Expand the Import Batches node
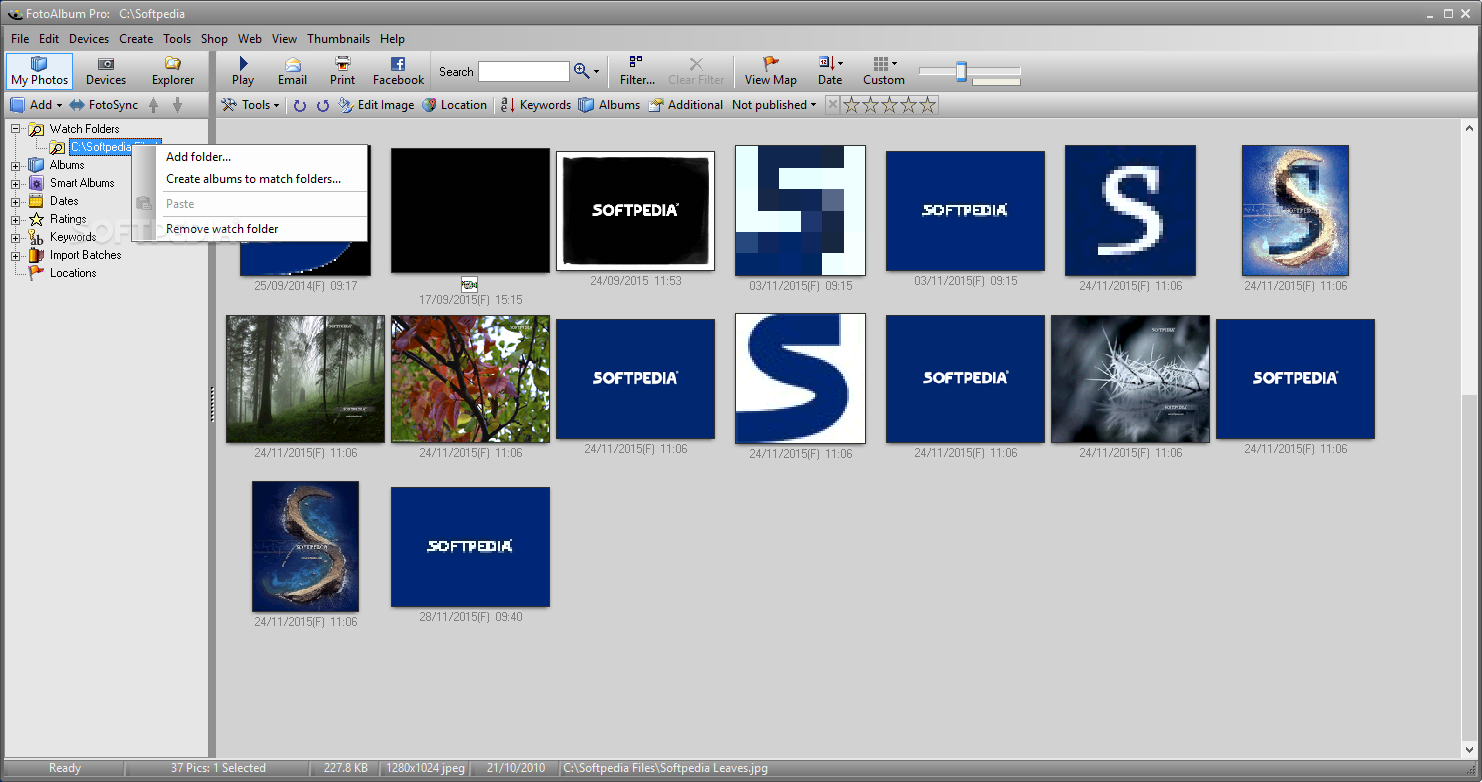This screenshot has width=1482, height=782. tap(16, 255)
